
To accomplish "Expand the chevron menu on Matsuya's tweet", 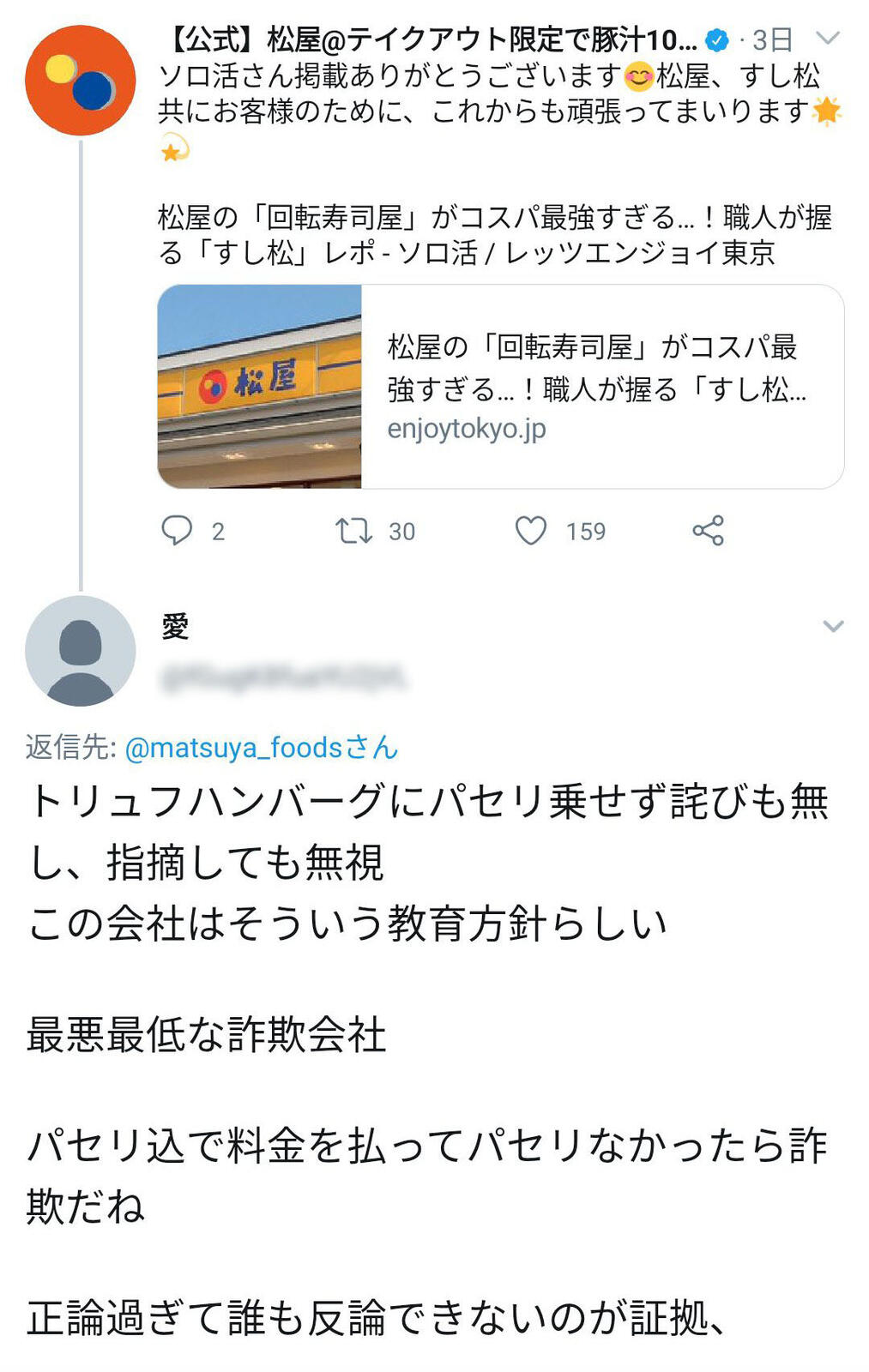I will (x=828, y=38).
